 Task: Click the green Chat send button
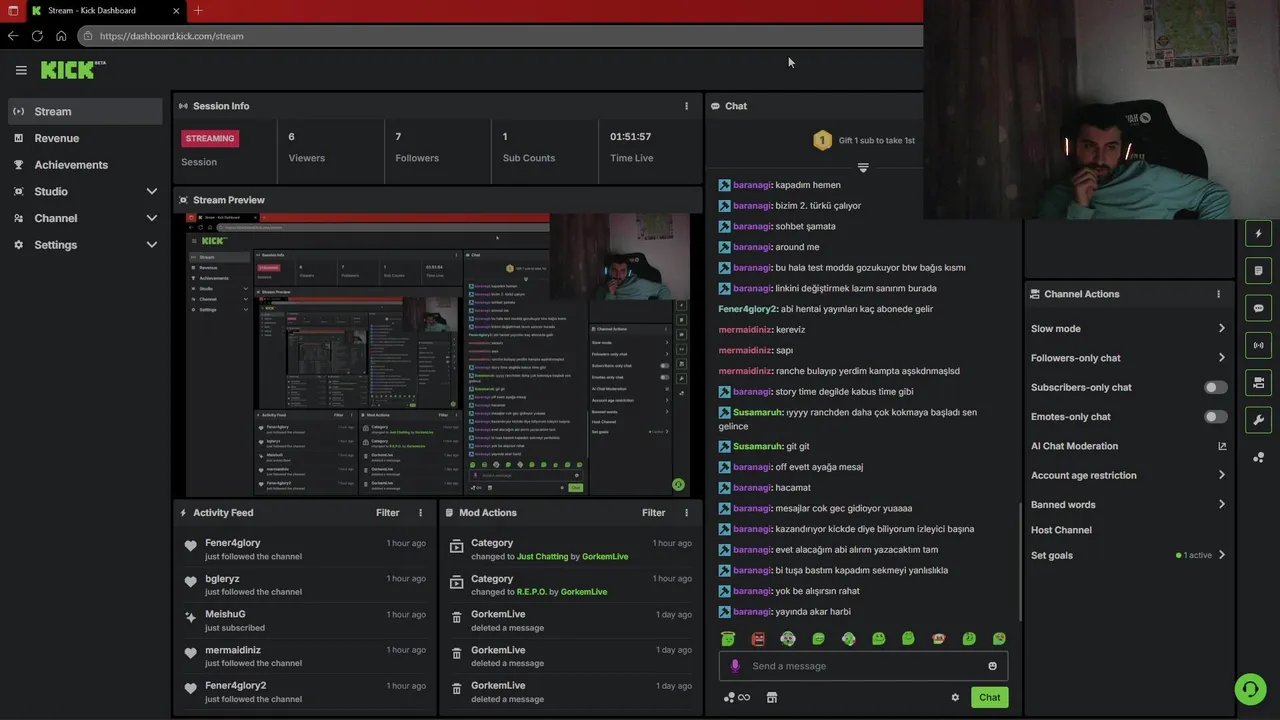pos(989,698)
